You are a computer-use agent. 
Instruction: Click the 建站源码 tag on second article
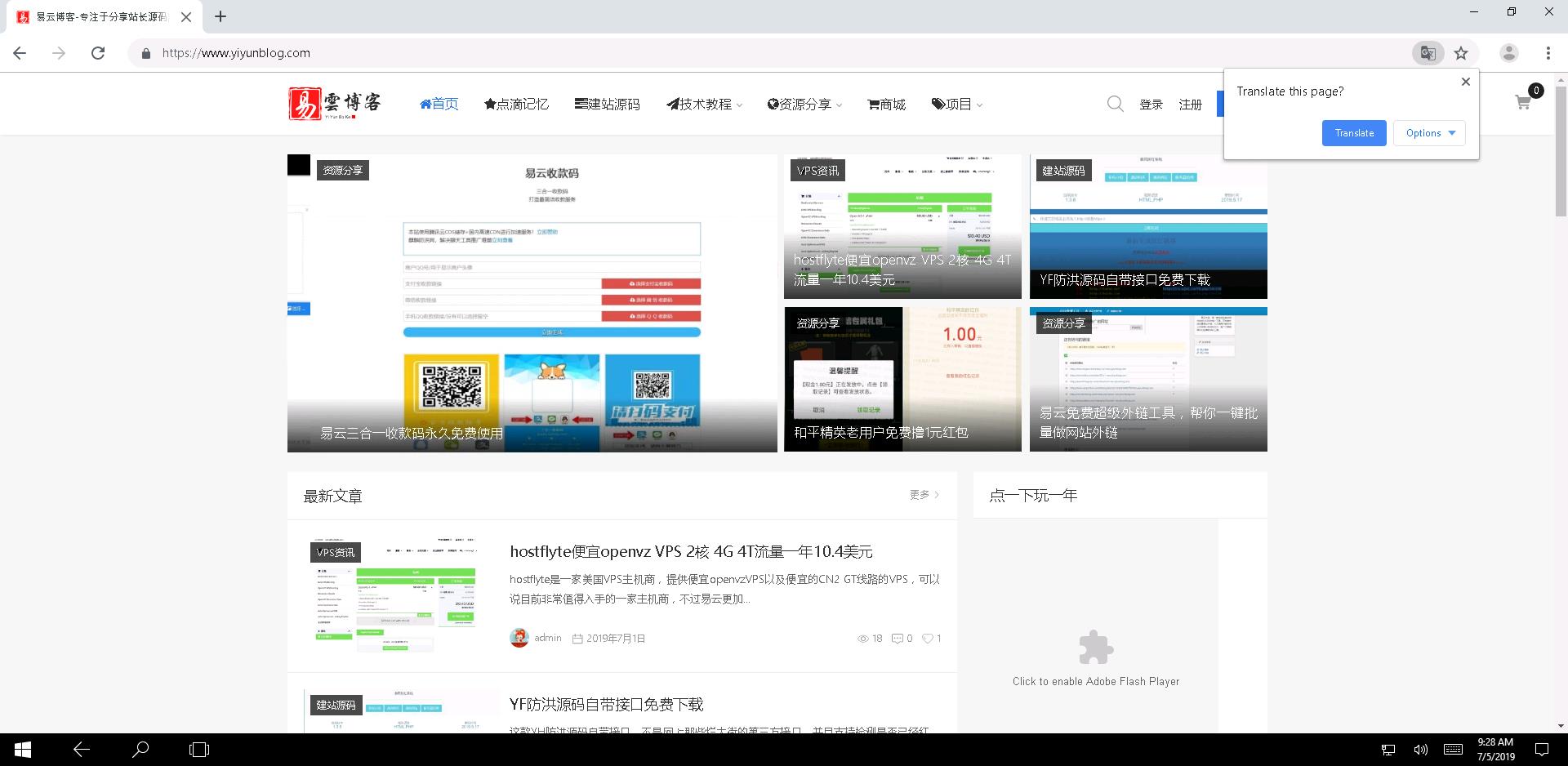click(336, 705)
